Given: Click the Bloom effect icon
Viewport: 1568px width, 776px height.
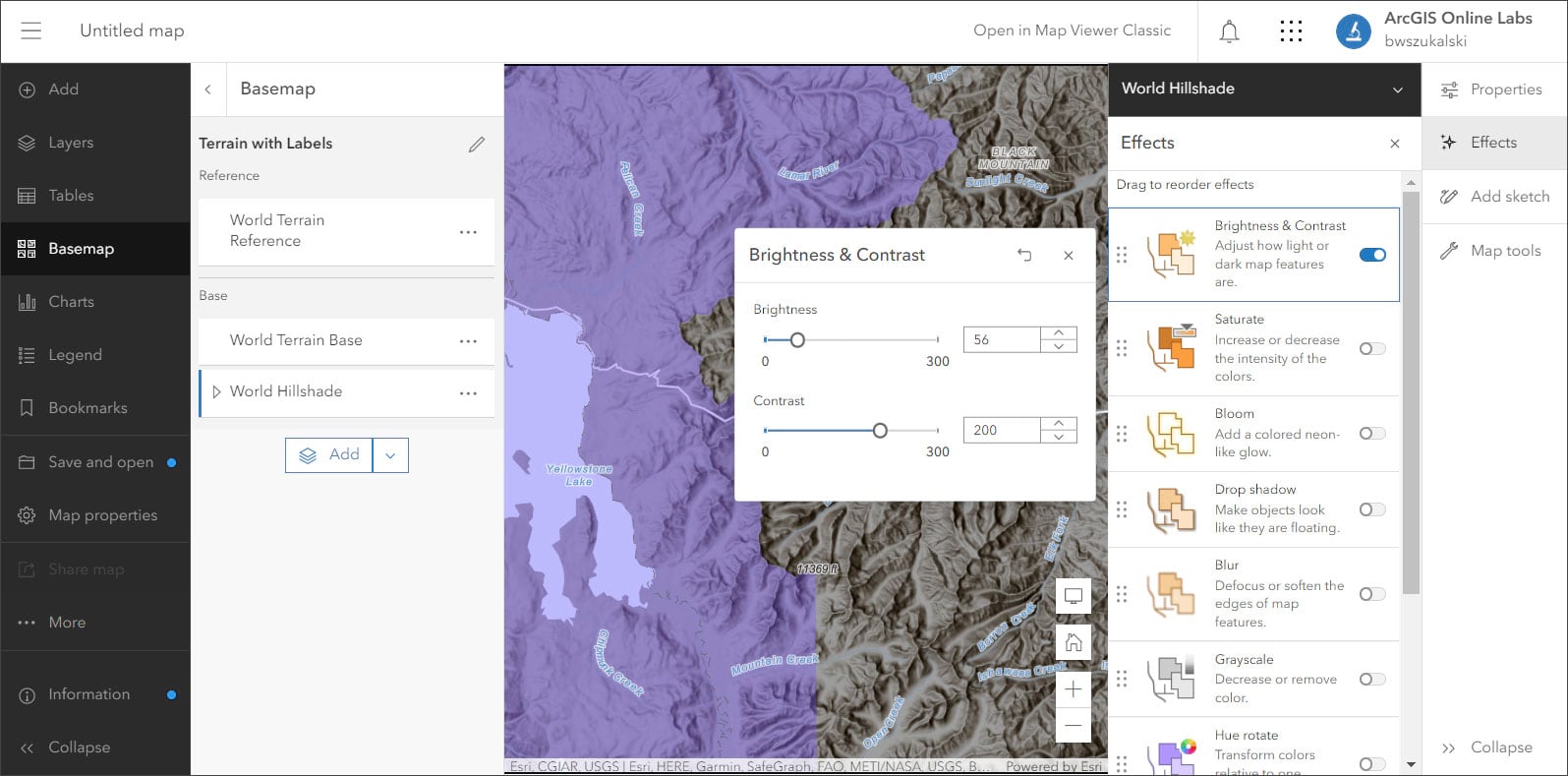Looking at the screenshot, I should pos(1171,434).
